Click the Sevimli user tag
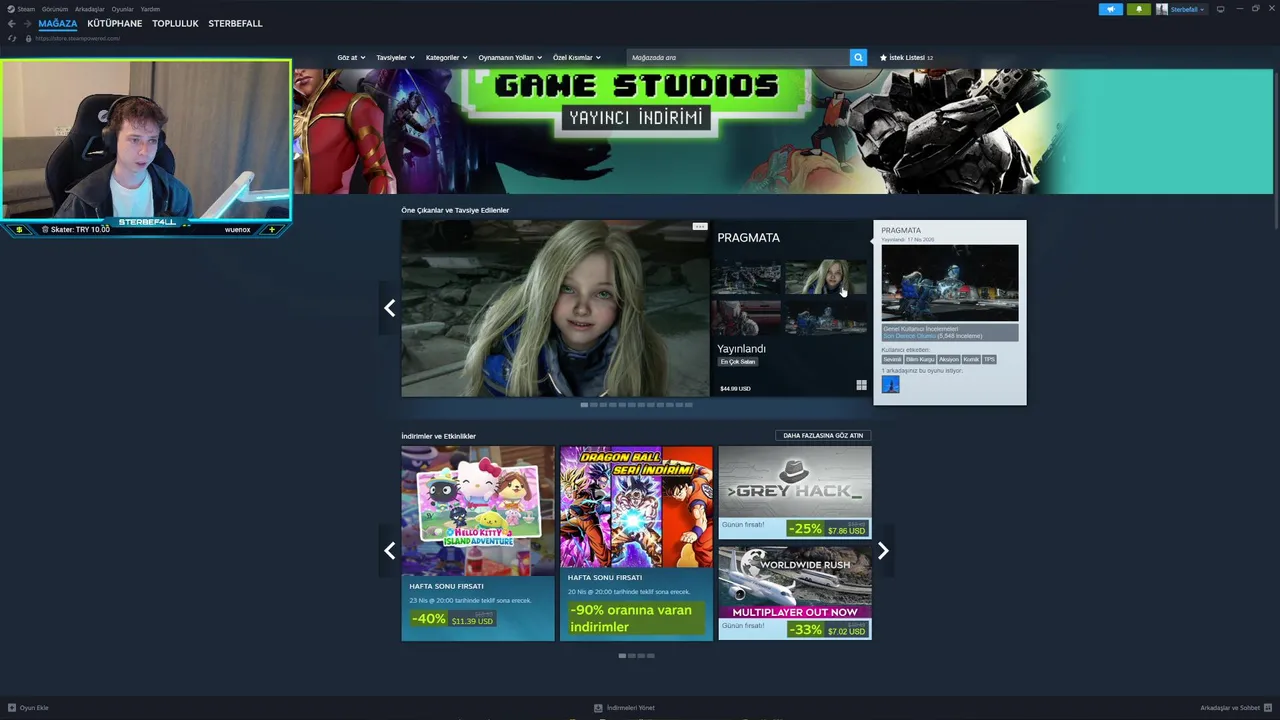The width and height of the screenshot is (1280, 720). 892,359
